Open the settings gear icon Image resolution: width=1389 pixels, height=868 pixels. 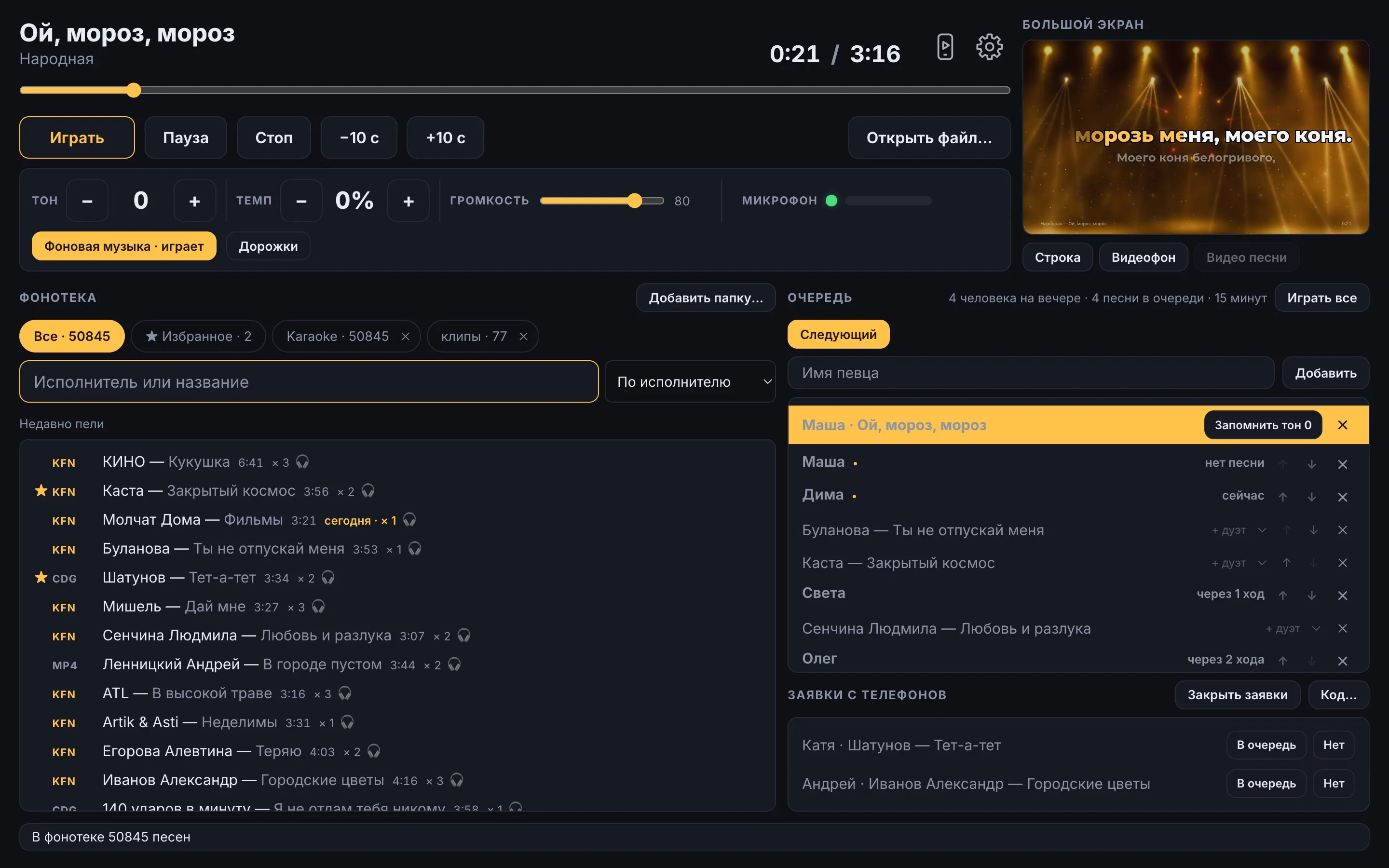[989, 47]
